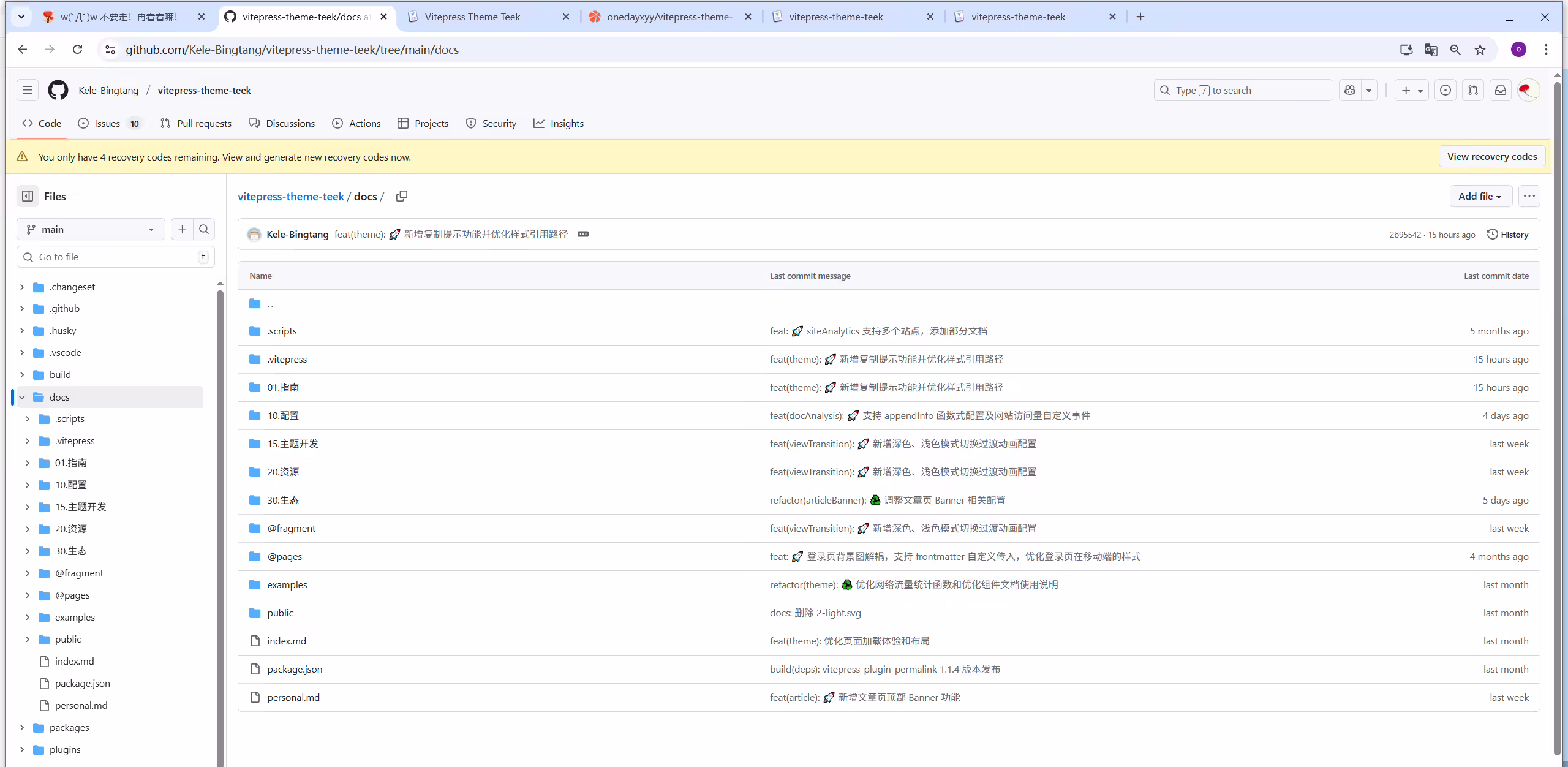This screenshot has width=1568, height=767.
Task: Open the @fragment folder in the file list
Action: pyautogui.click(x=292, y=528)
